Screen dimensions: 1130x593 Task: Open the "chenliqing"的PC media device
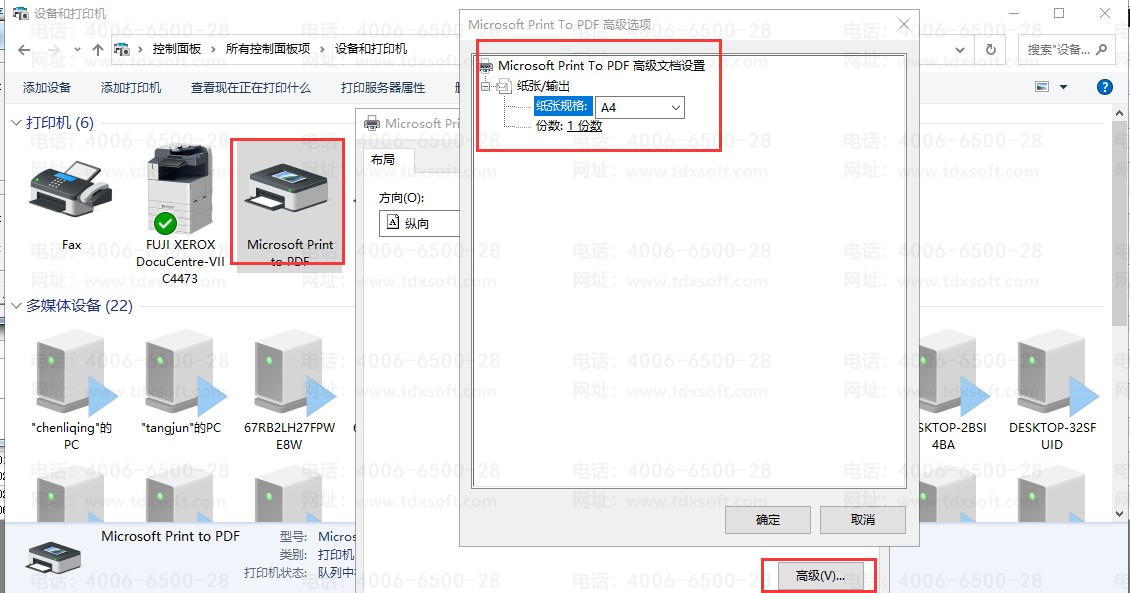(71, 375)
